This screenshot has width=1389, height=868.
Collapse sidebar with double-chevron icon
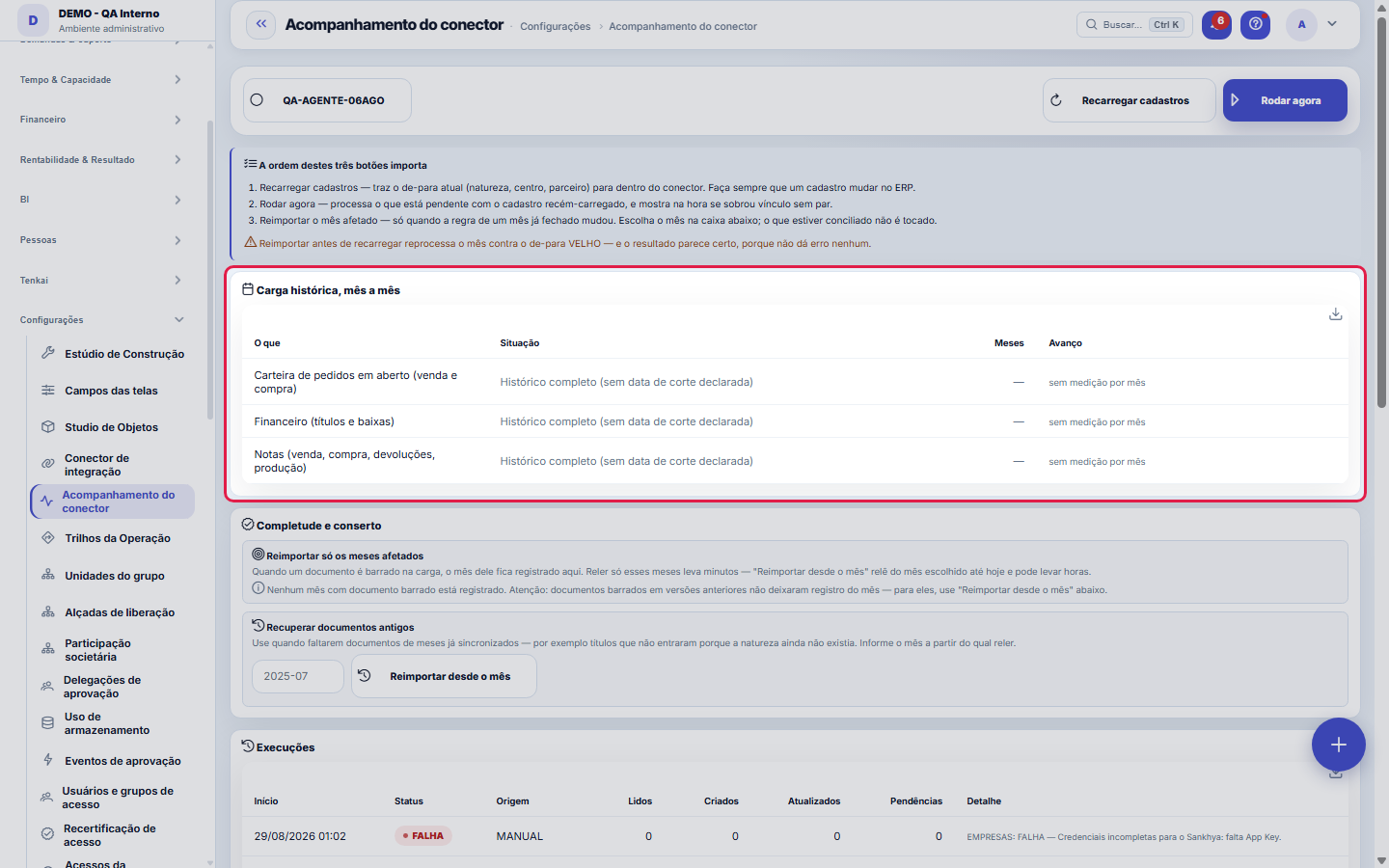click(261, 25)
